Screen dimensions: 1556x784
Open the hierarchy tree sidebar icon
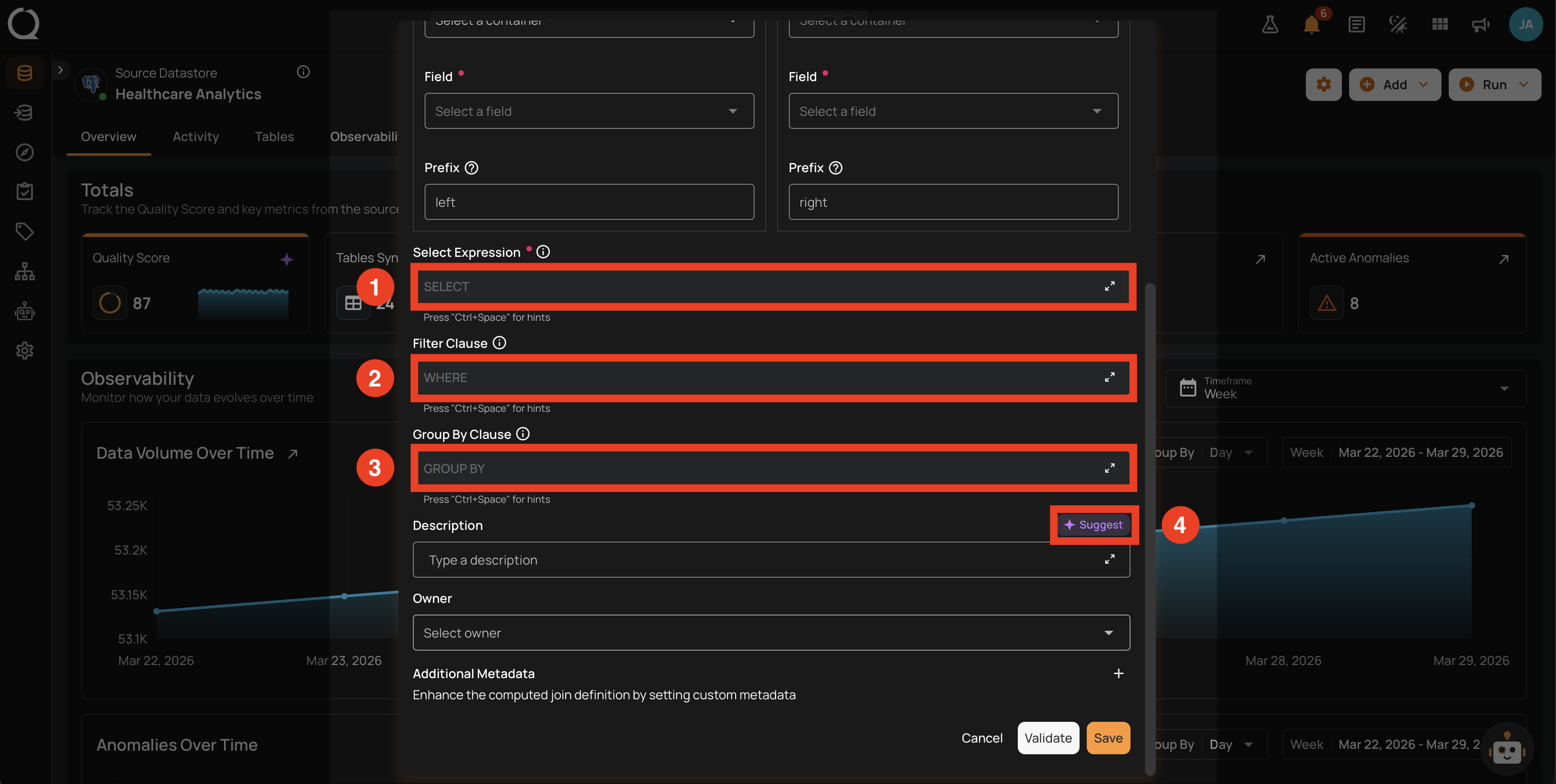pos(25,271)
